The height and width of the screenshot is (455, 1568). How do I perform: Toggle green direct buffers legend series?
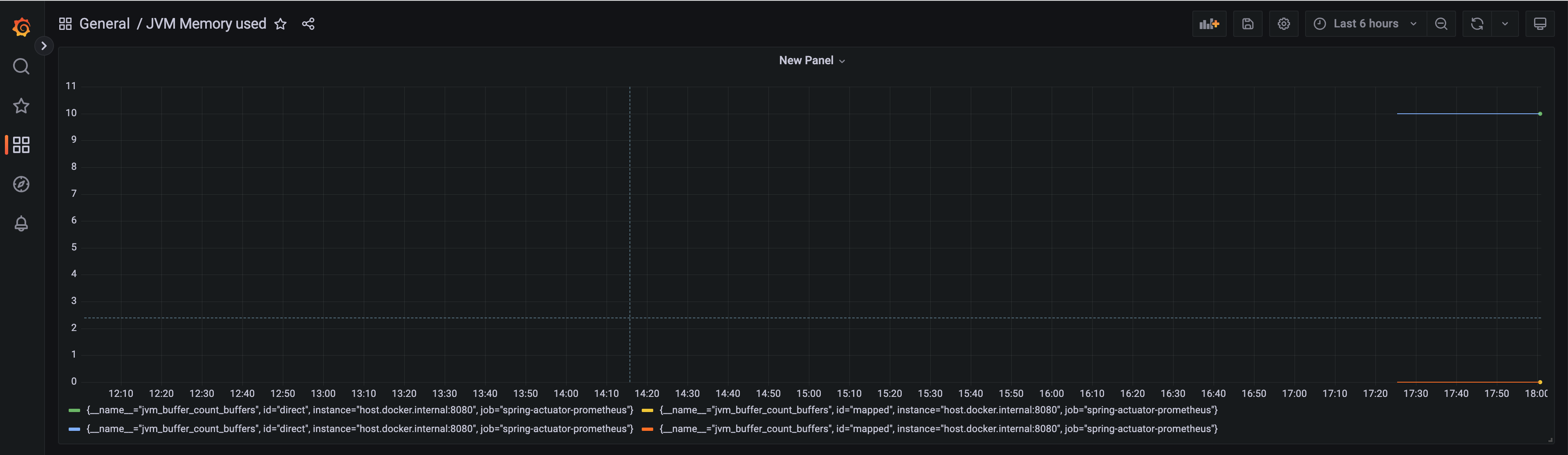pyautogui.click(x=360, y=410)
